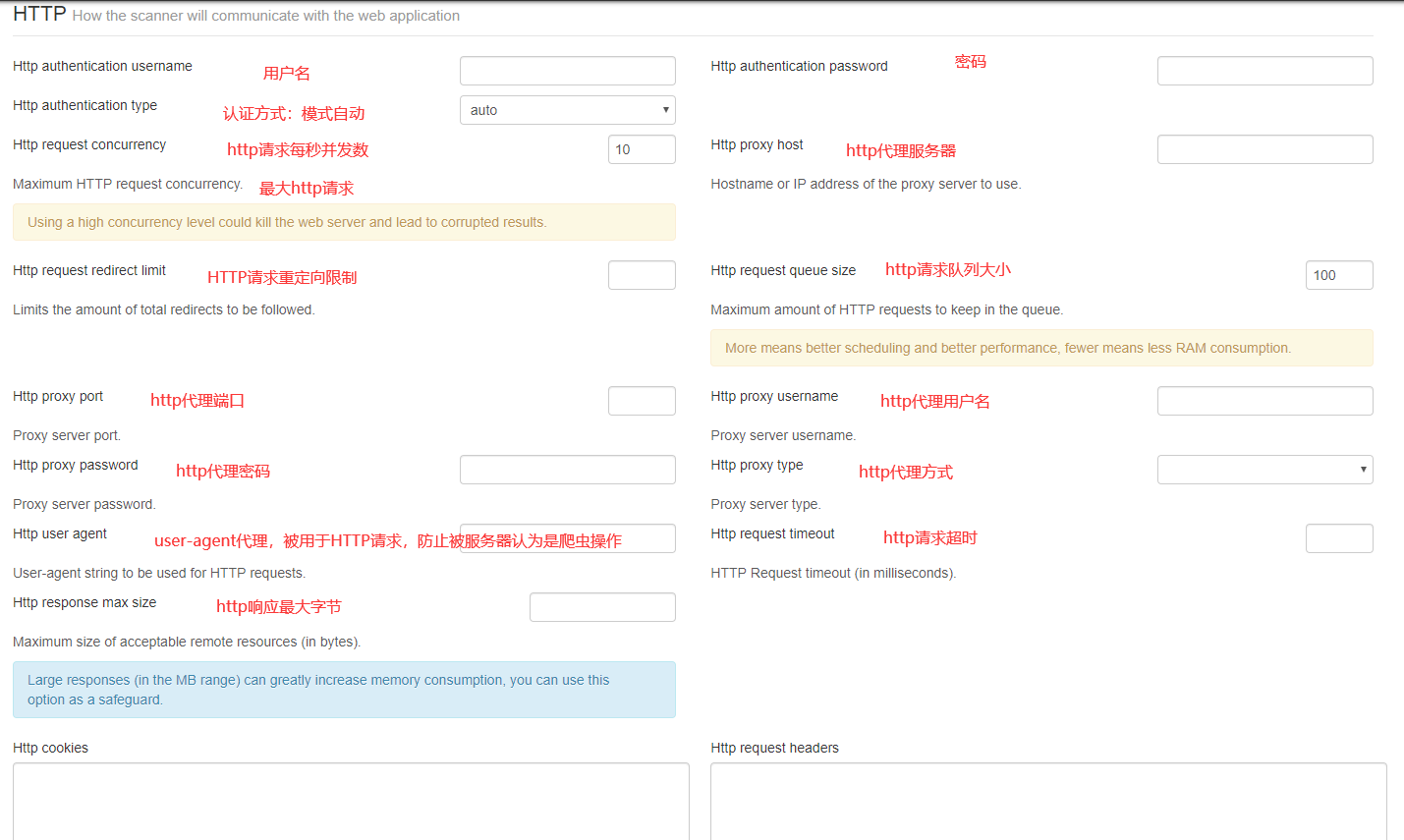
Task: Expand the Http proxy type dropdown
Action: point(1264,470)
